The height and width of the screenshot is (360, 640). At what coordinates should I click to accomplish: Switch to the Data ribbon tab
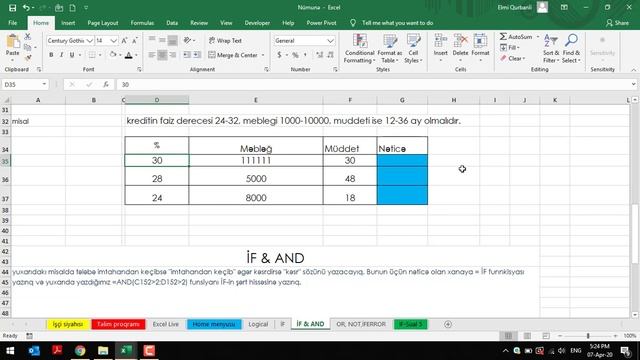pyautogui.click(x=172, y=23)
